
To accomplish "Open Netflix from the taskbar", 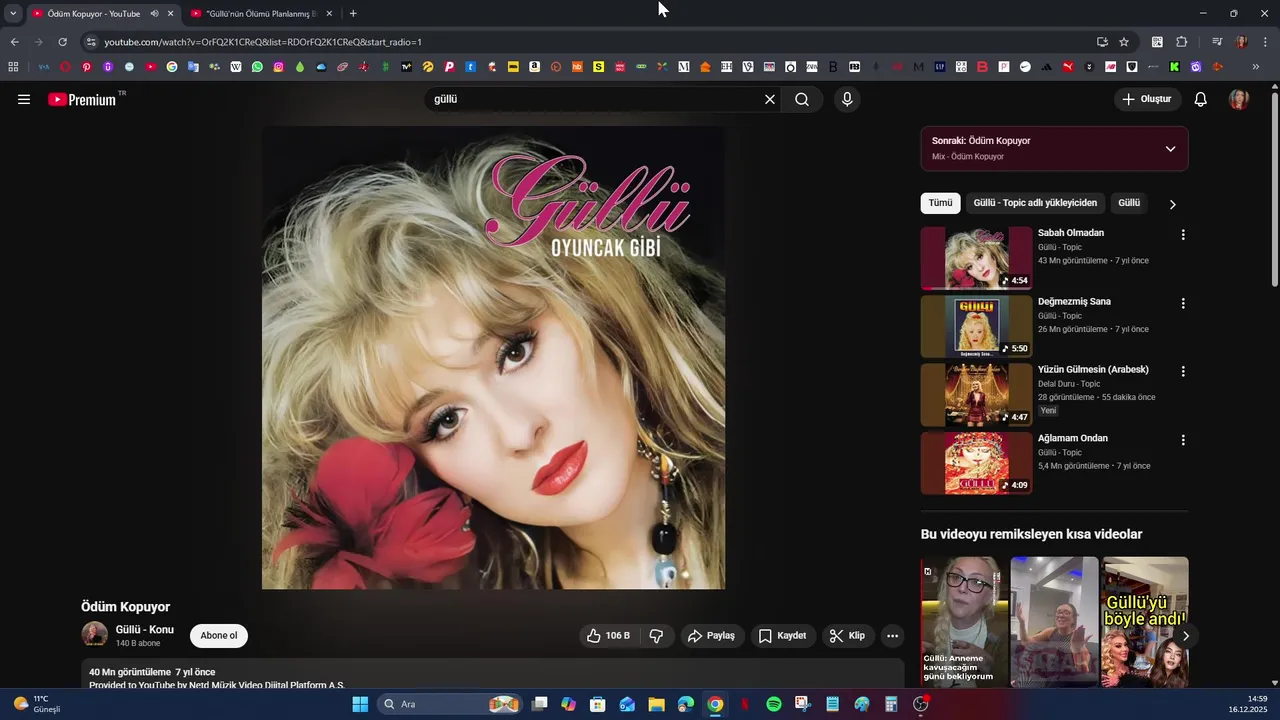I will click(744, 704).
